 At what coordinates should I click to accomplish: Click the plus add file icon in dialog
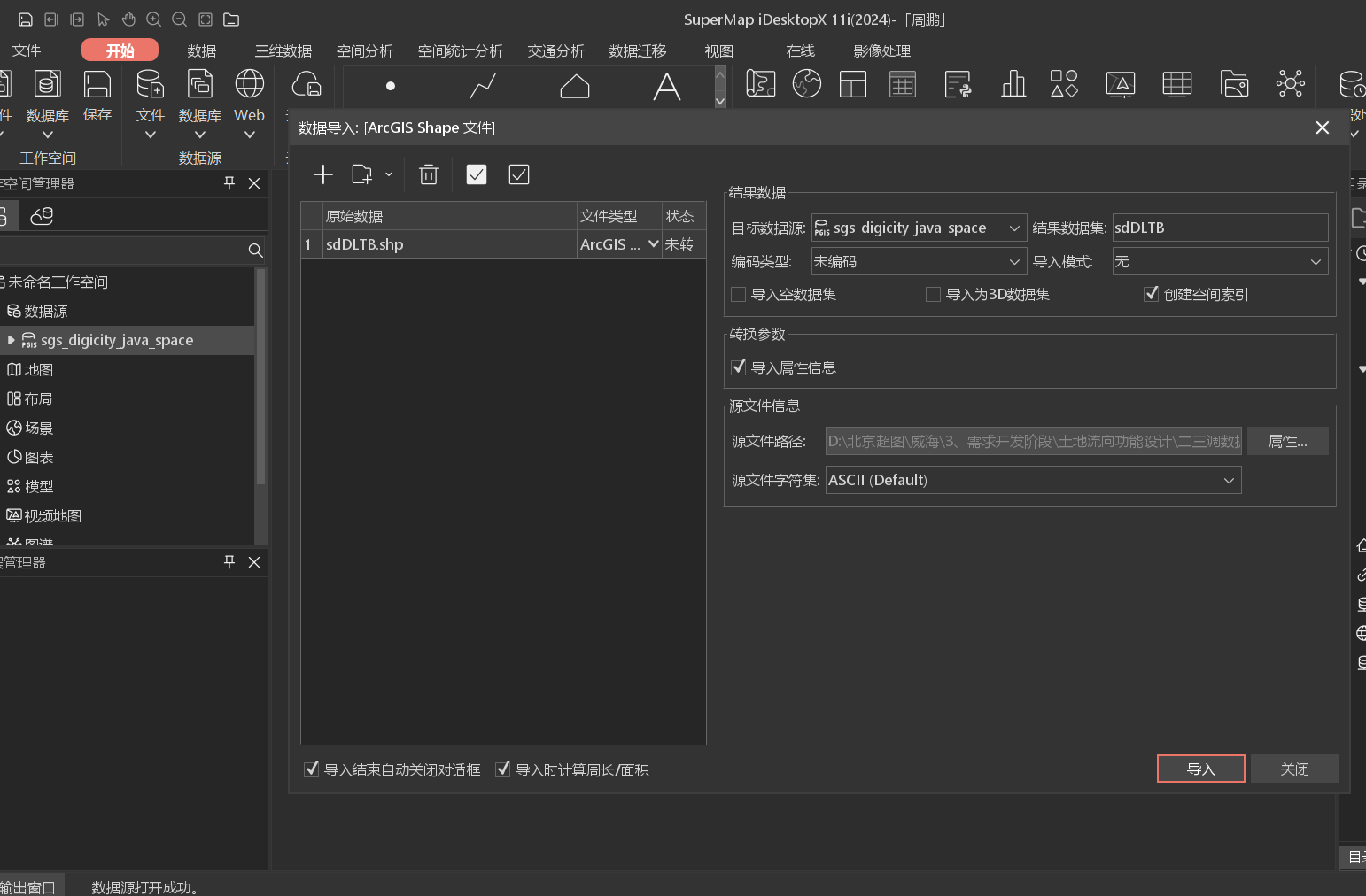[x=323, y=174]
